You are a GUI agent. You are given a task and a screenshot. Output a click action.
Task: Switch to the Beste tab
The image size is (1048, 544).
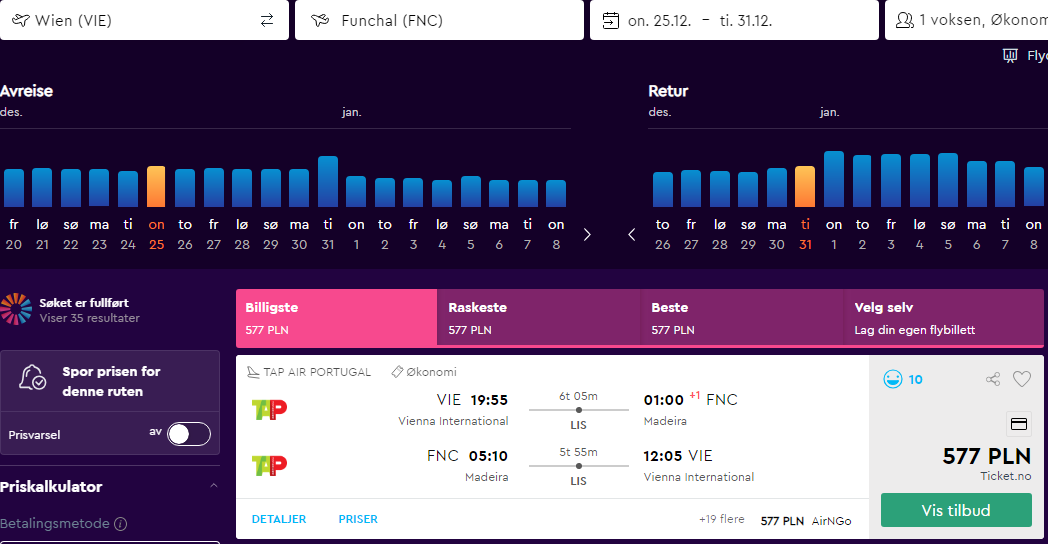[x=742, y=318]
